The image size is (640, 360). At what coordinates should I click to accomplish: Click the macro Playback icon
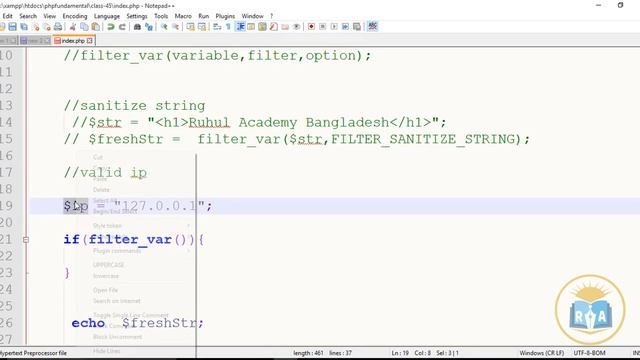334,27
